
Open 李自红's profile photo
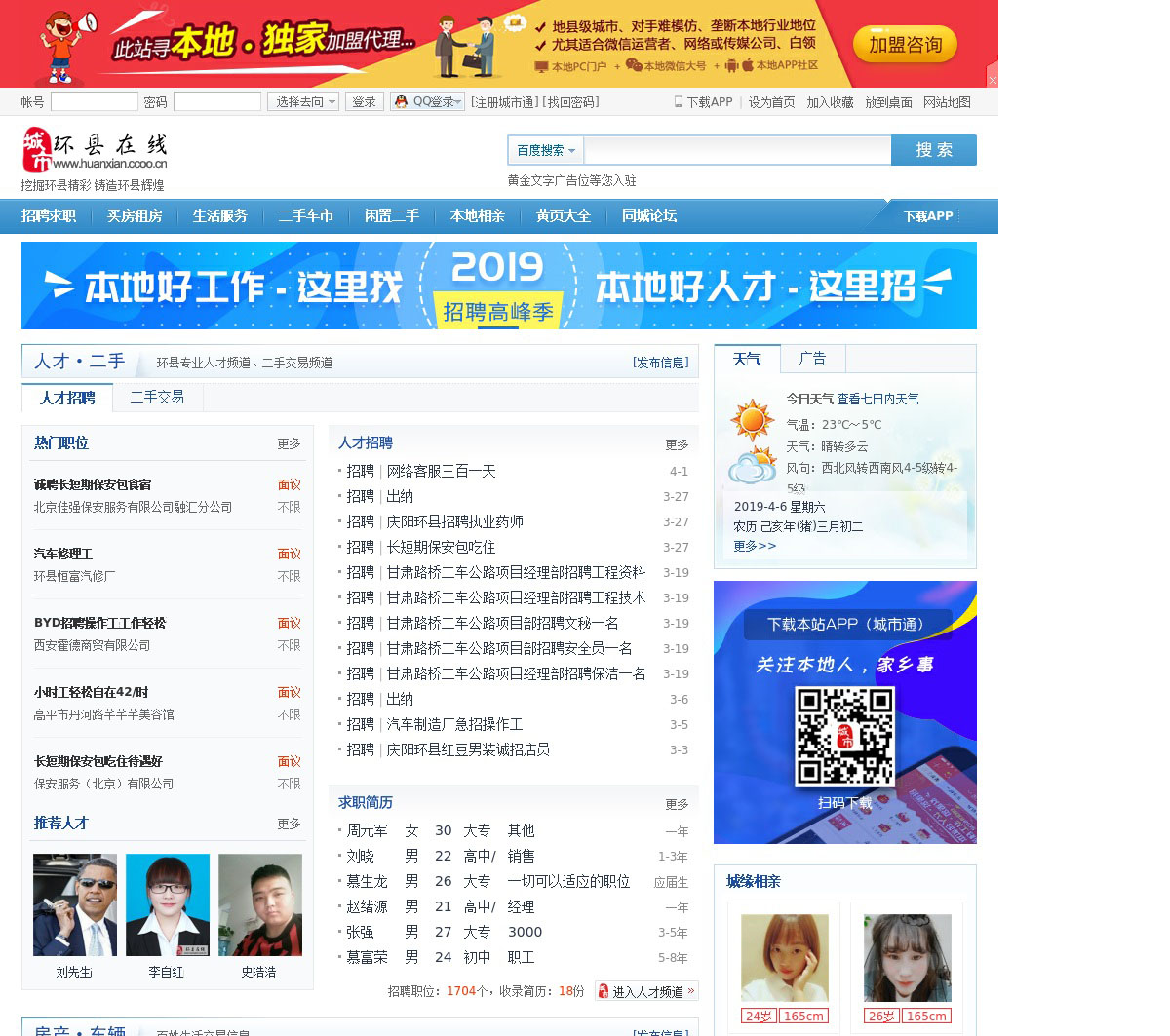(167, 905)
